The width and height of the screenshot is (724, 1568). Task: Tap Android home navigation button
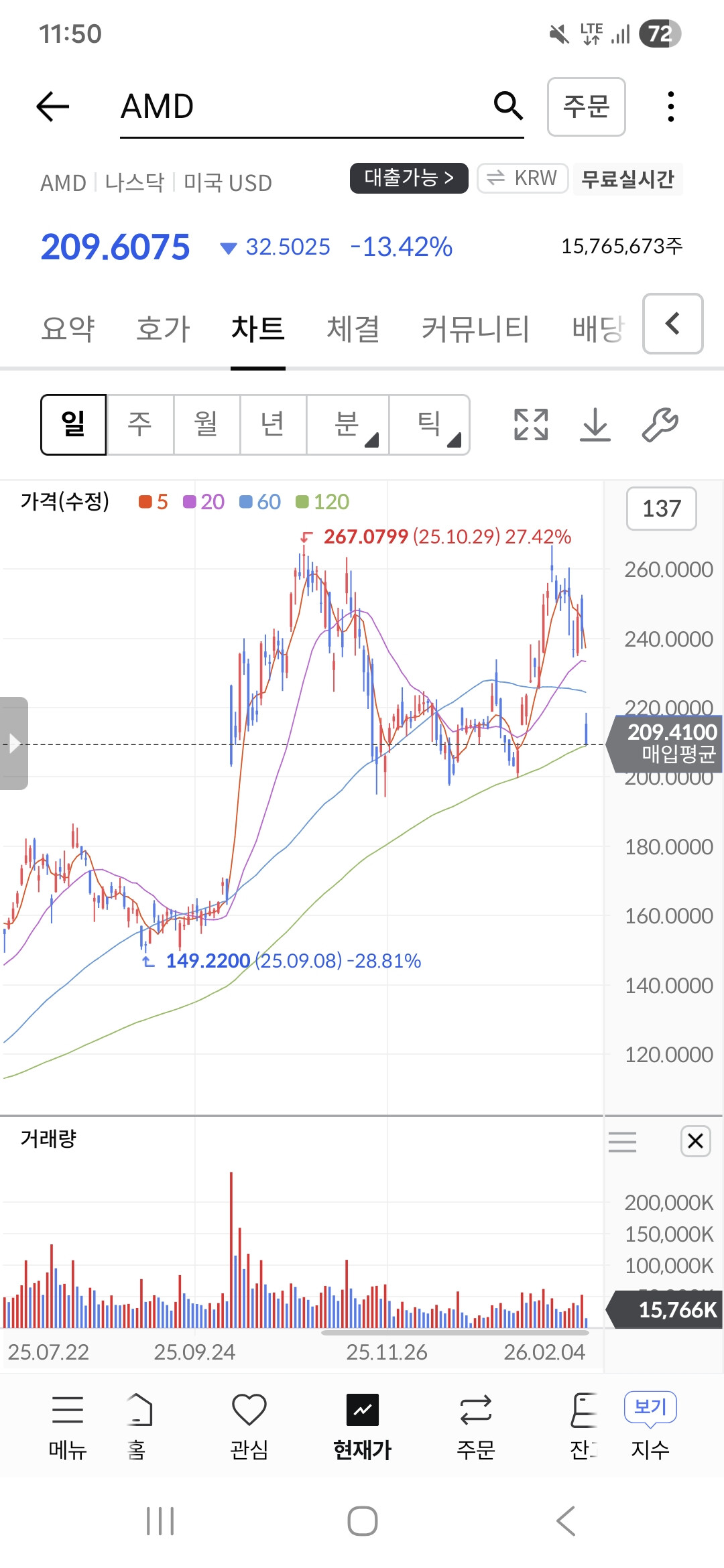pos(363,1521)
